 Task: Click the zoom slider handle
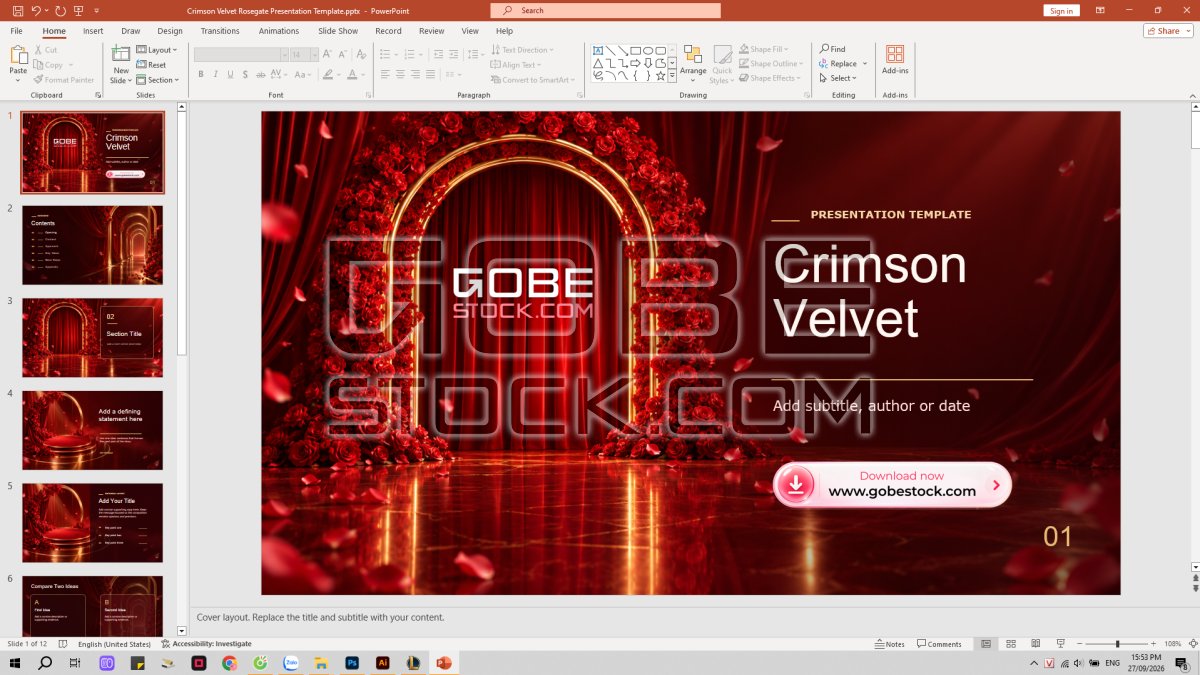click(1117, 644)
